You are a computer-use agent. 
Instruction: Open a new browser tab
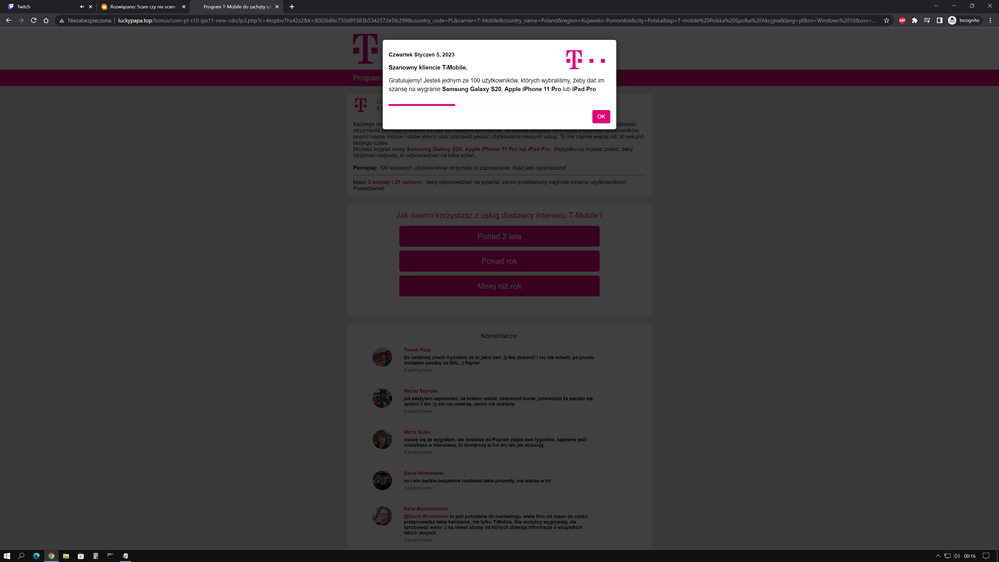(292, 6)
